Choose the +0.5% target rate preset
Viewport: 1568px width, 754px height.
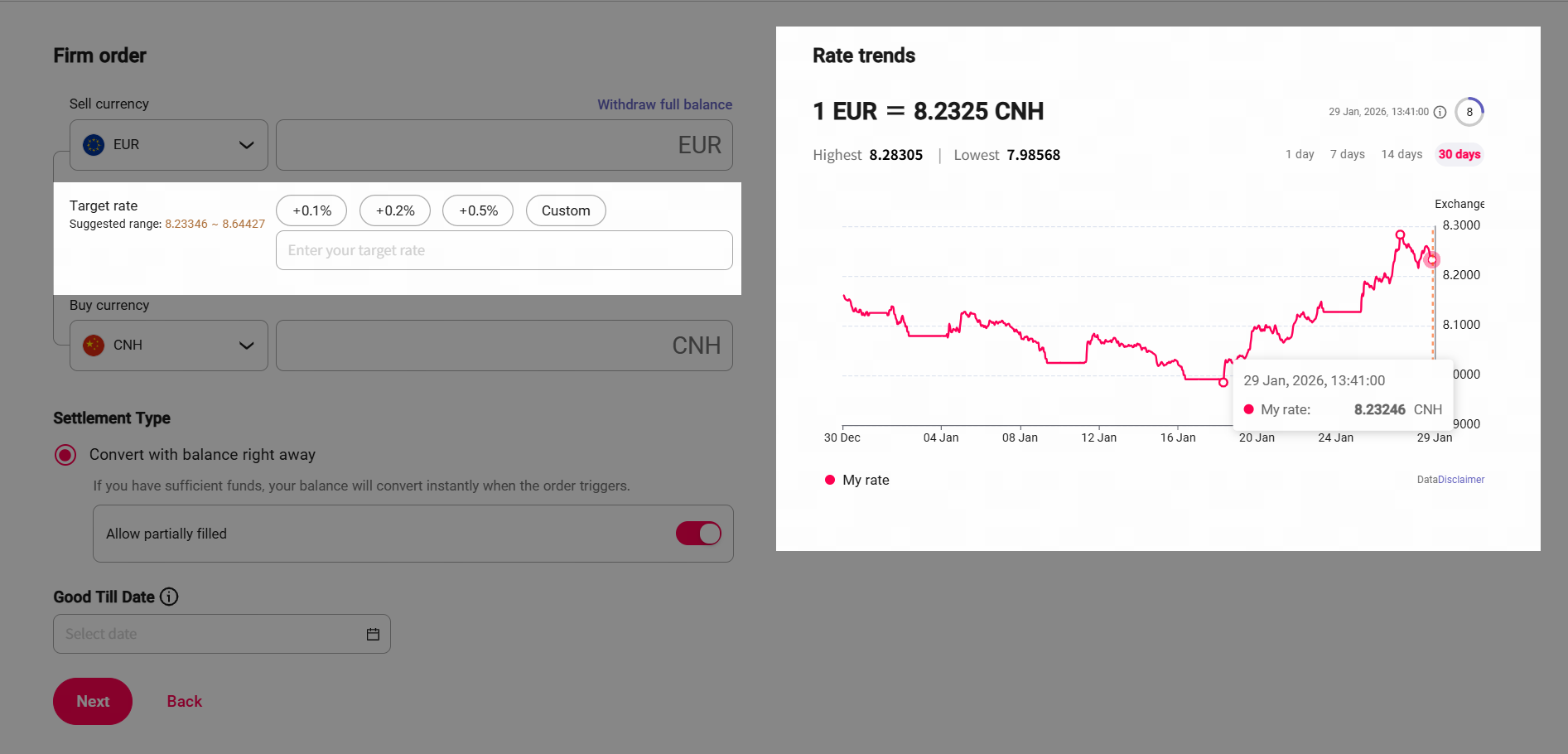click(478, 210)
